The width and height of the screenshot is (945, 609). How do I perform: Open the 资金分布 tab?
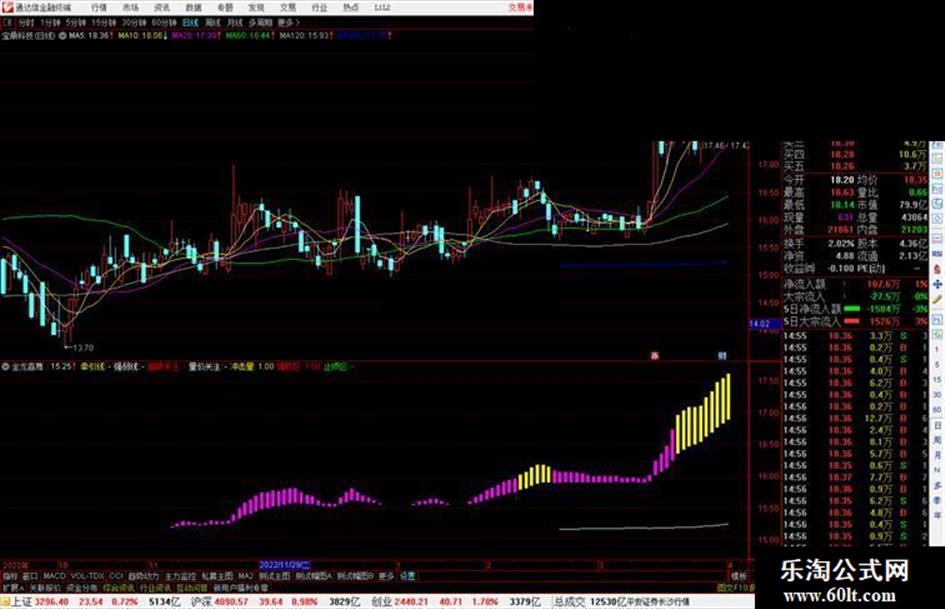click(x=82, y=588)
